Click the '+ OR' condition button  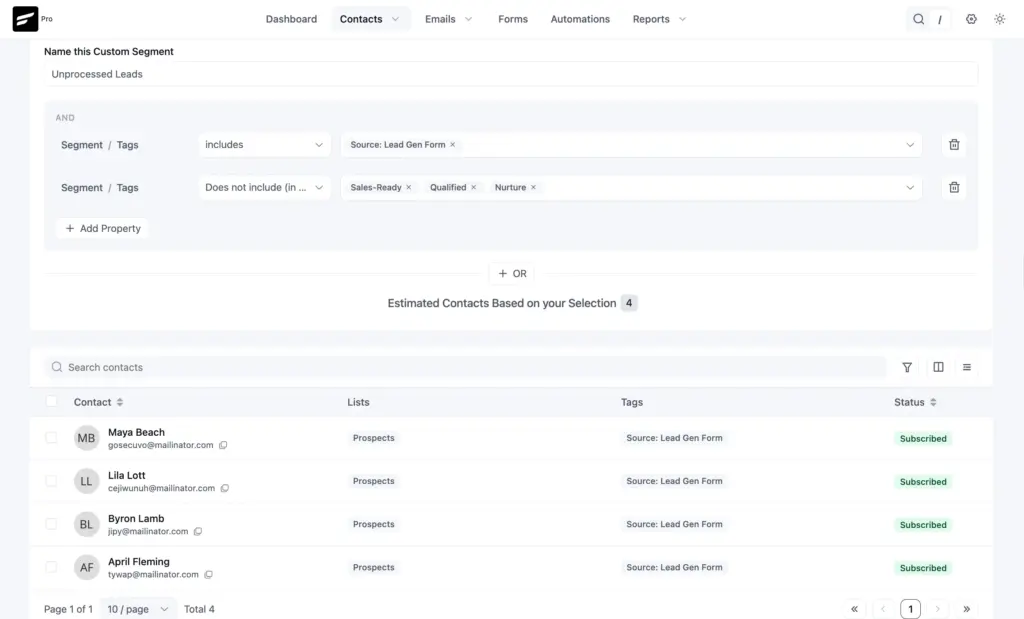coord(512,274)
